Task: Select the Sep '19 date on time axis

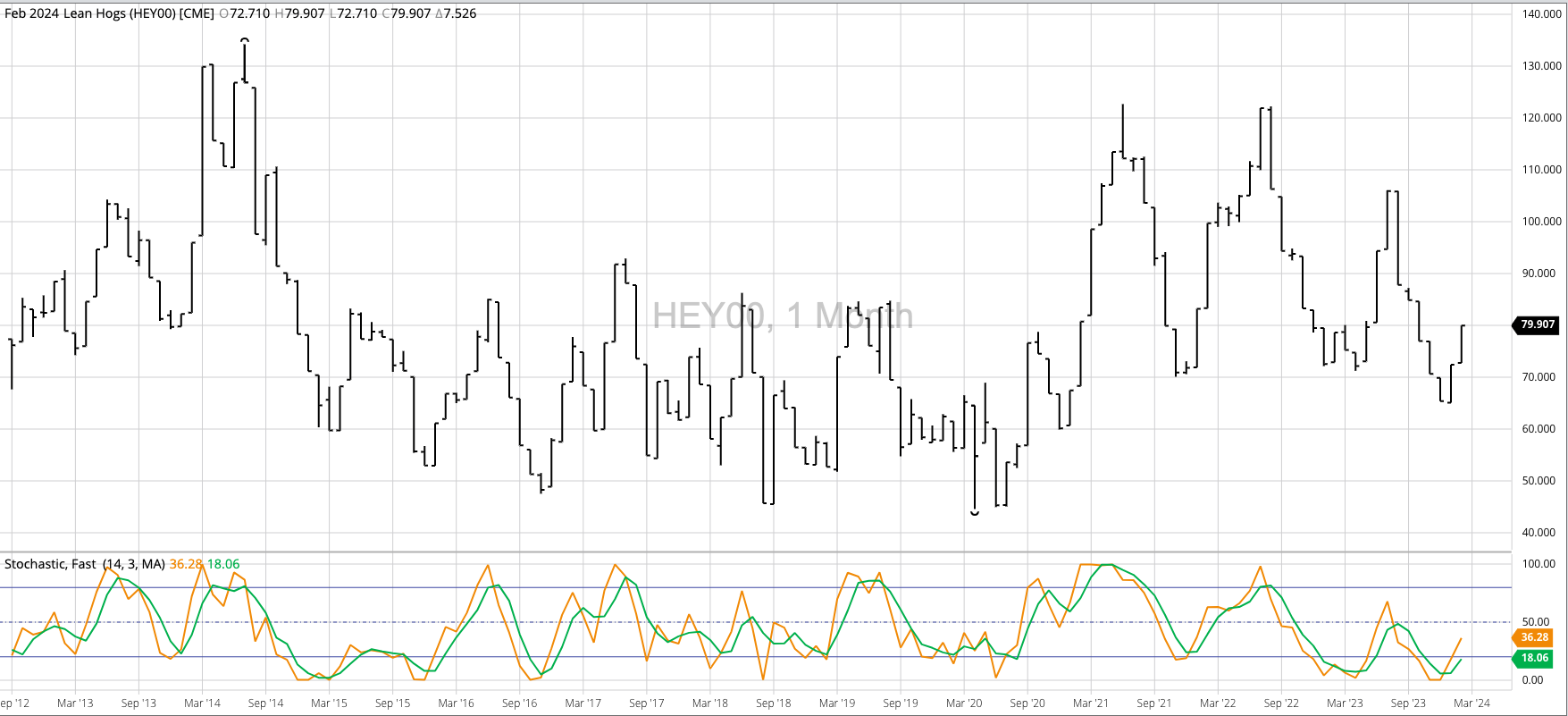Action: pyautogui.click(x=900, y=703)
